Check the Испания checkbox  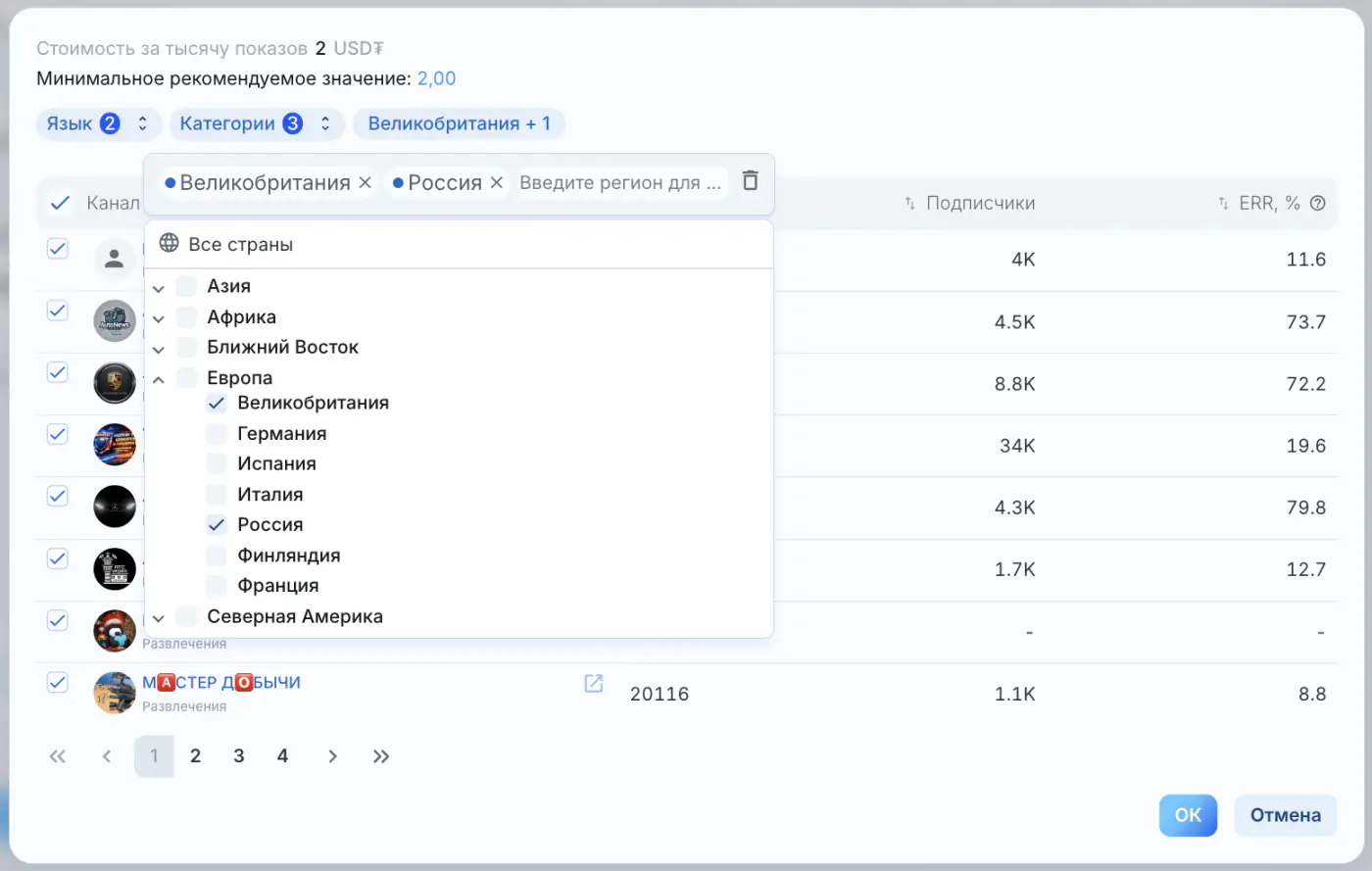tap(217, 464)
